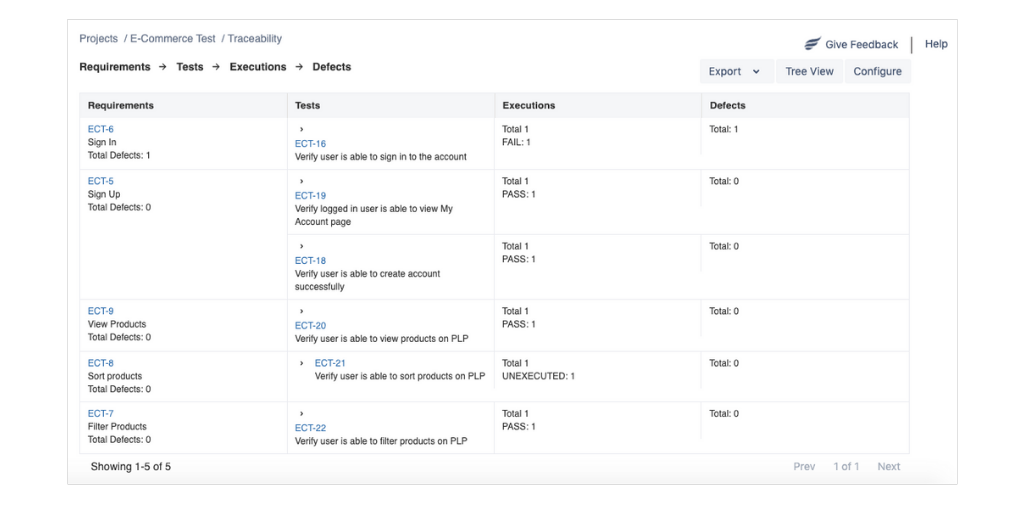The width and height of the screenshot is (1024, 512).
Task: Expand the ECT-21 test row chevron
Action: (302, 364)
